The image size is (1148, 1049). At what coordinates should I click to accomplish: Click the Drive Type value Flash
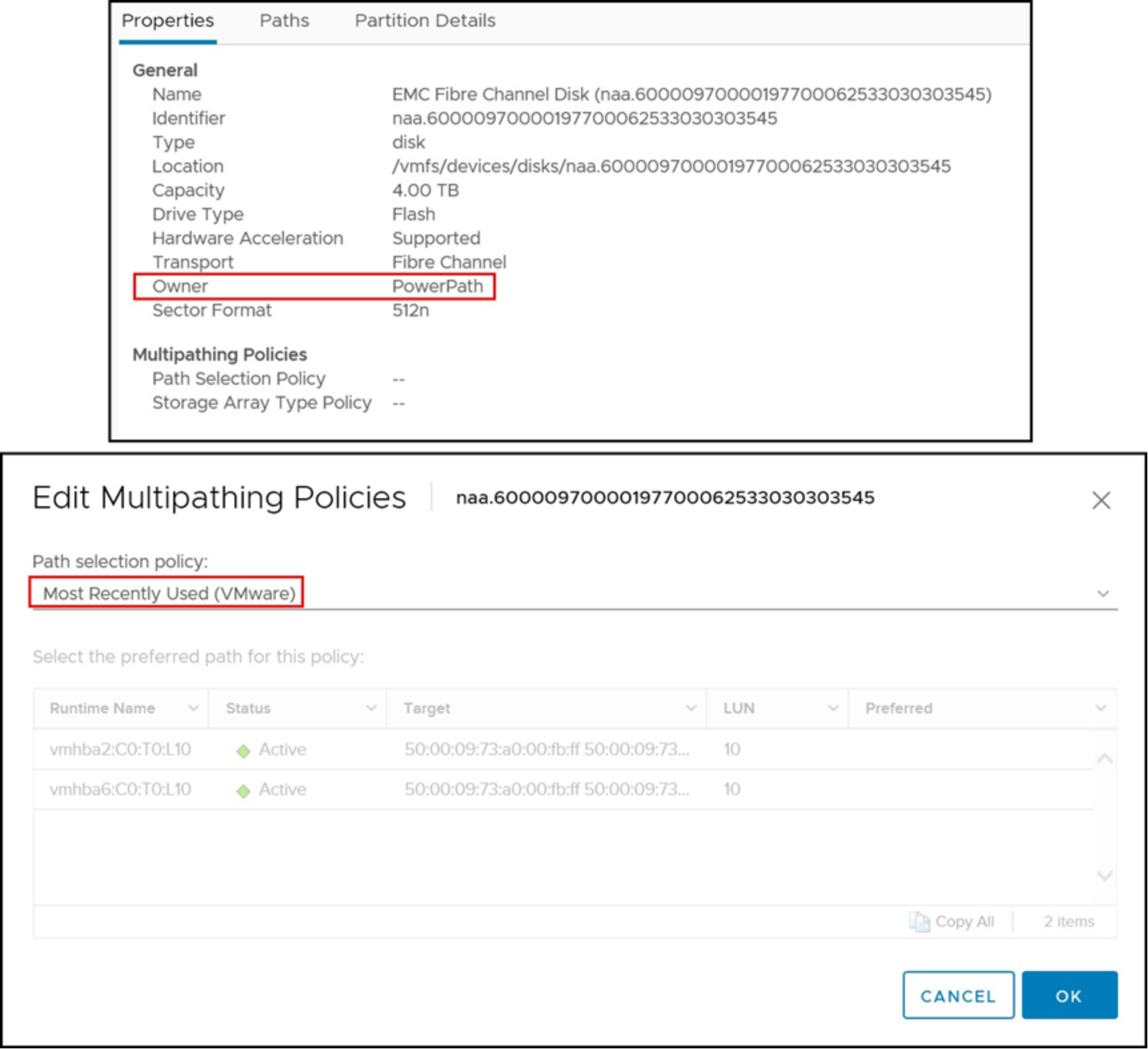pos(413,214)
